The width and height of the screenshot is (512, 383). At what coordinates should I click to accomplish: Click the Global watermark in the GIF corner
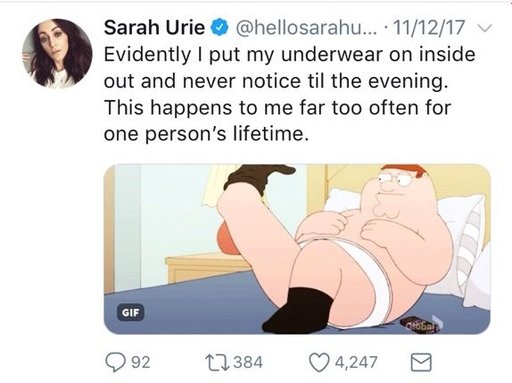pyautogui.click(x=423, y=325)
